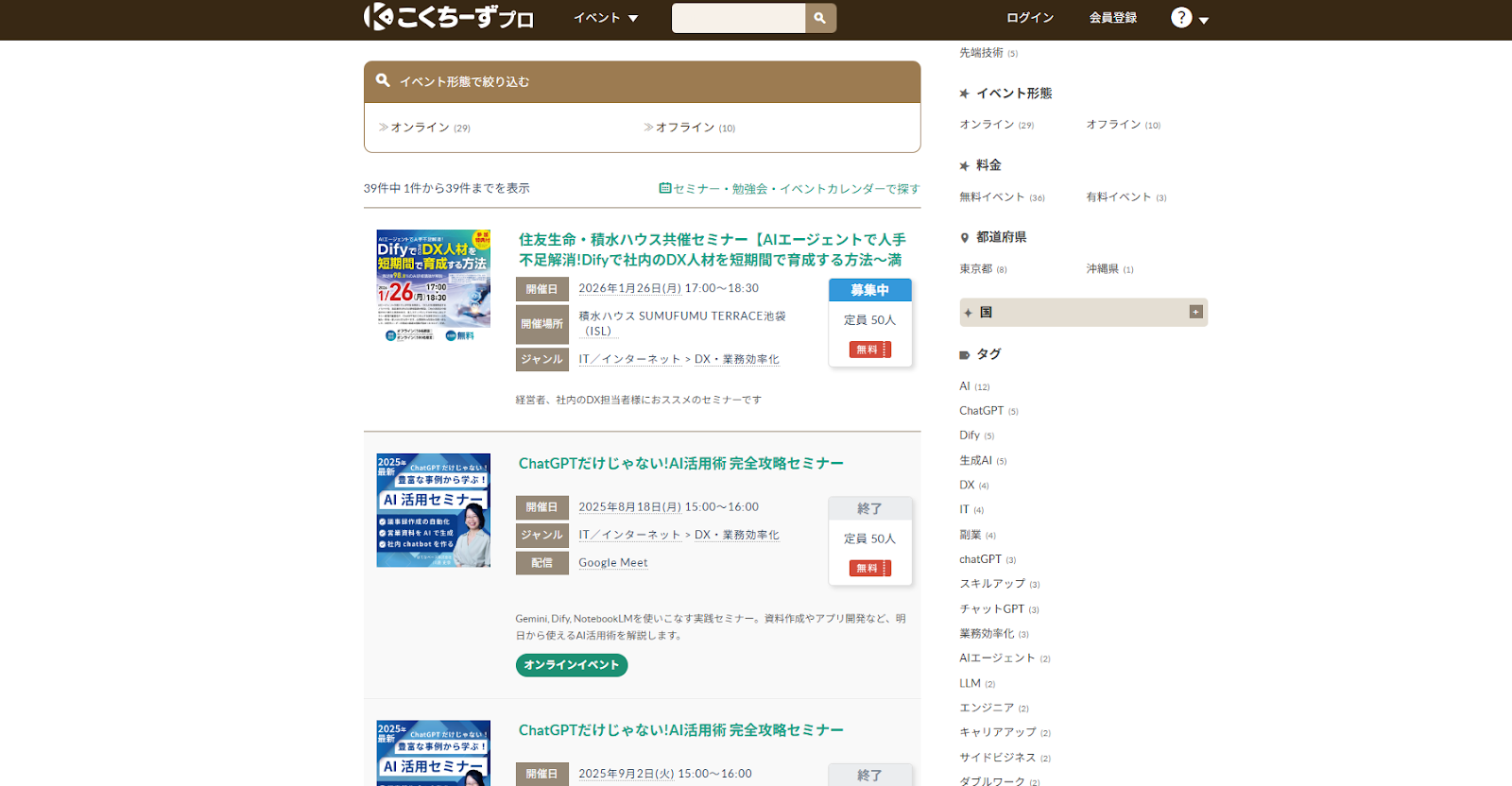This screenshot has width=1512, height=786.
Task: Click the 都道府県 location pin icon
Action: [x=965, y=238]
